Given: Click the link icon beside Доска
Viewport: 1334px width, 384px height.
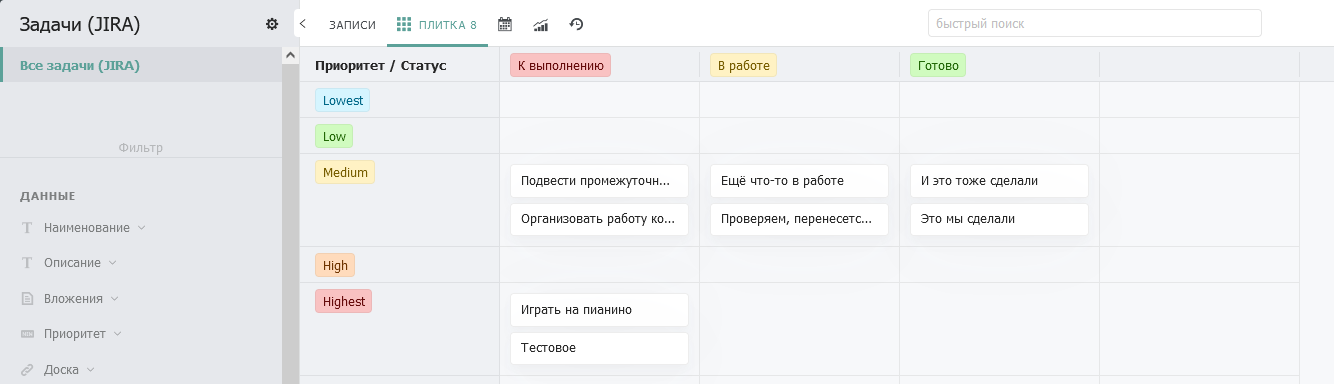Looking at the screenshot, I should click(x=27, y=369).
